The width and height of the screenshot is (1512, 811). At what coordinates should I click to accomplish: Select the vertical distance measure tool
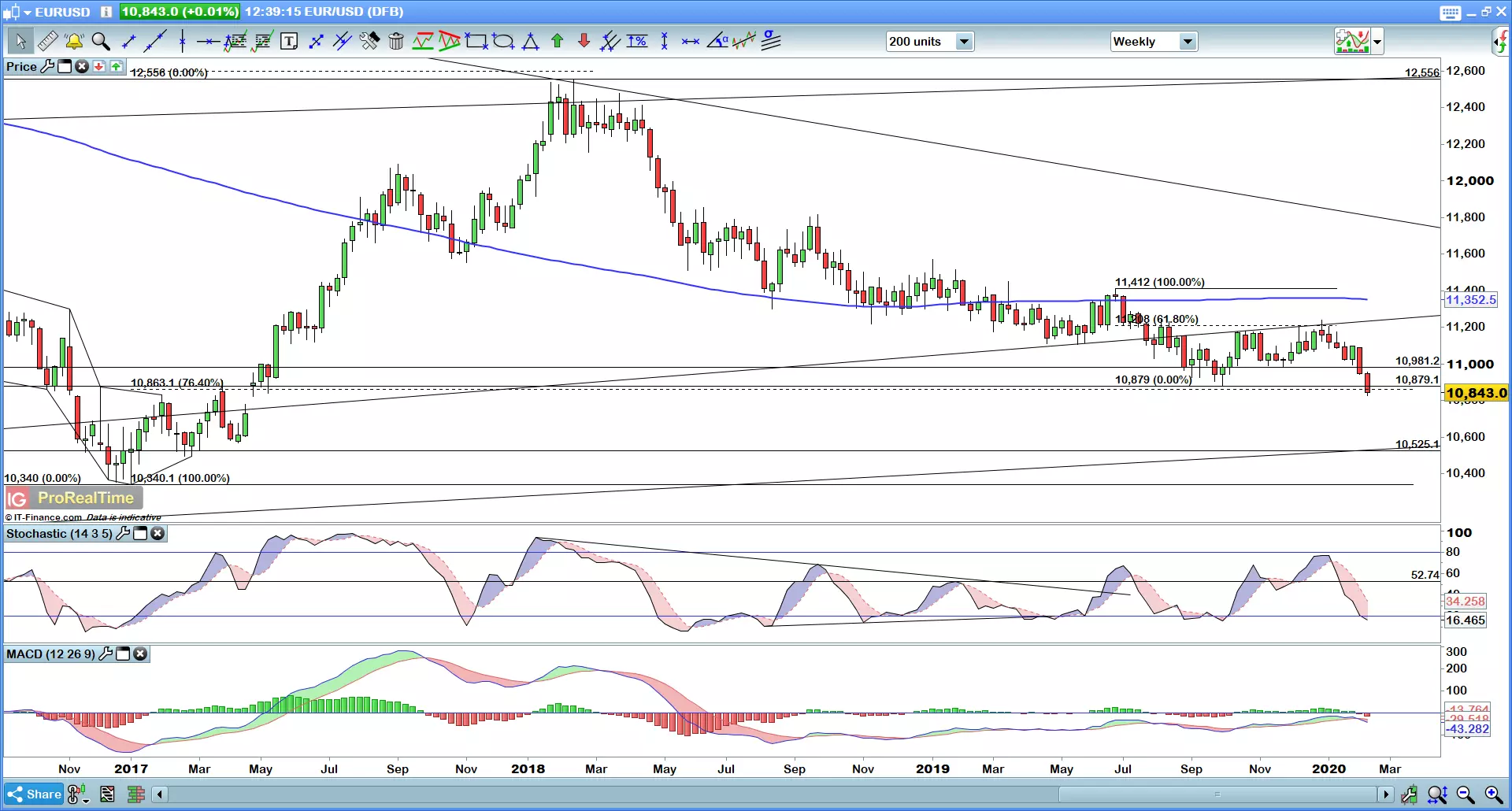click(665, 41)
